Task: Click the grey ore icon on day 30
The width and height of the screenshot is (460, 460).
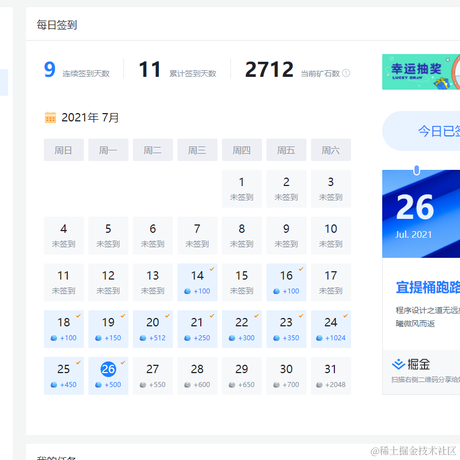Action: 276,385
